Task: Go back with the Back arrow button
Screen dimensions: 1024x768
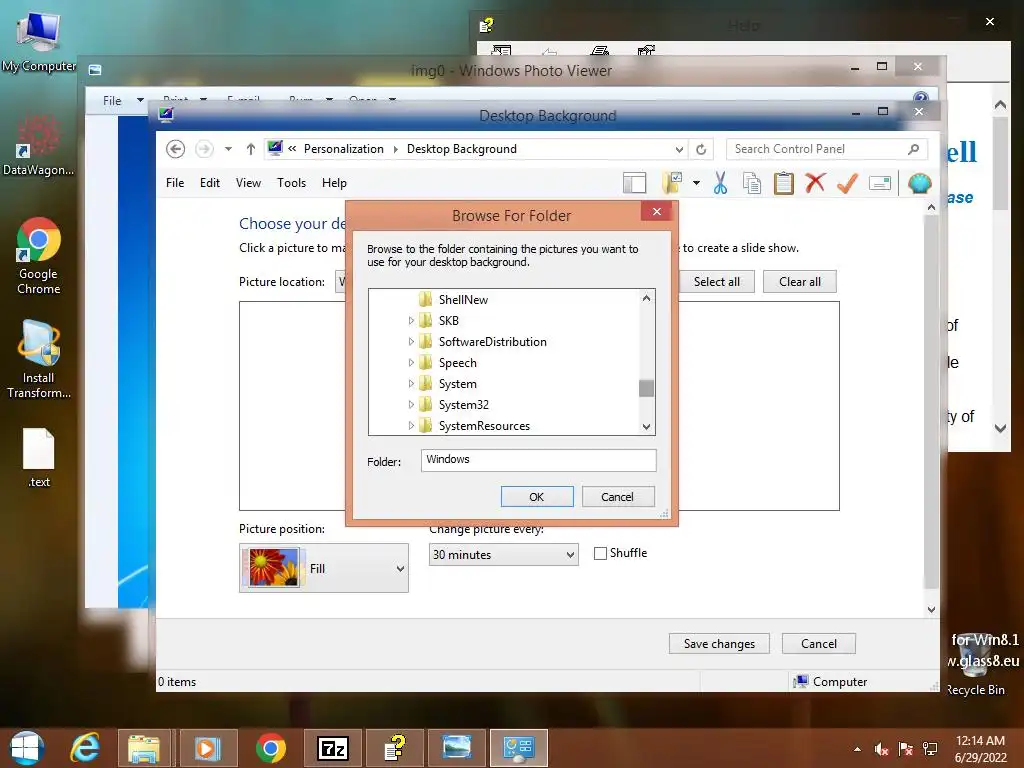Action: [175, 149]
